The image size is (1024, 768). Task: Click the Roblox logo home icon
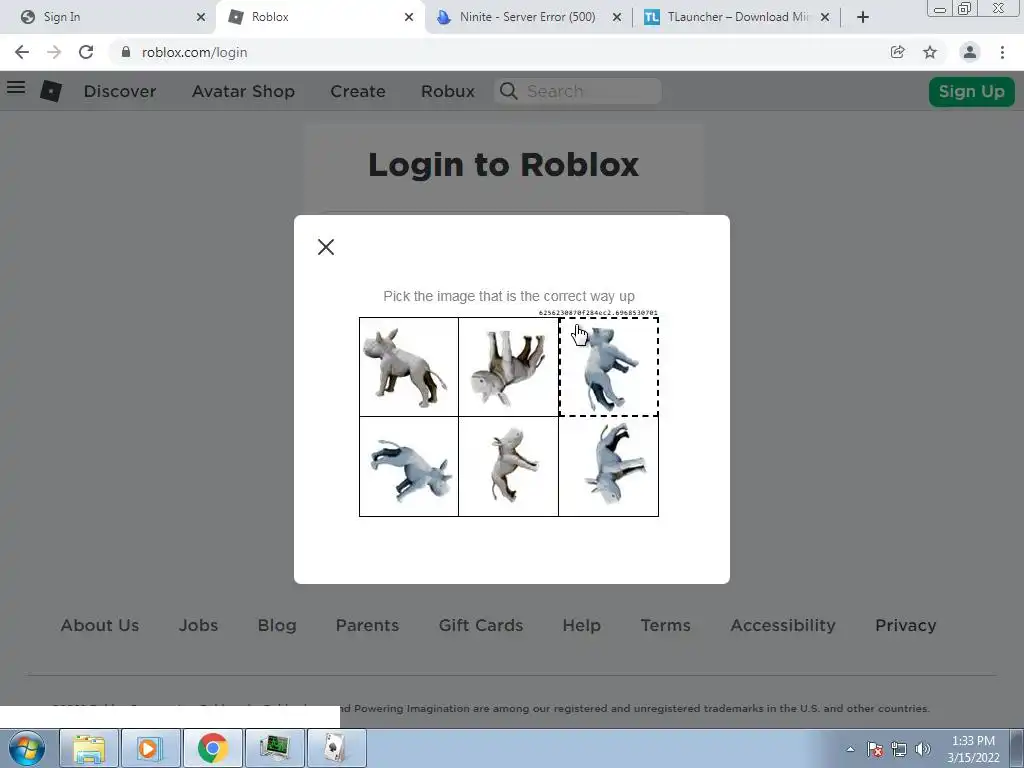(51, 91)
